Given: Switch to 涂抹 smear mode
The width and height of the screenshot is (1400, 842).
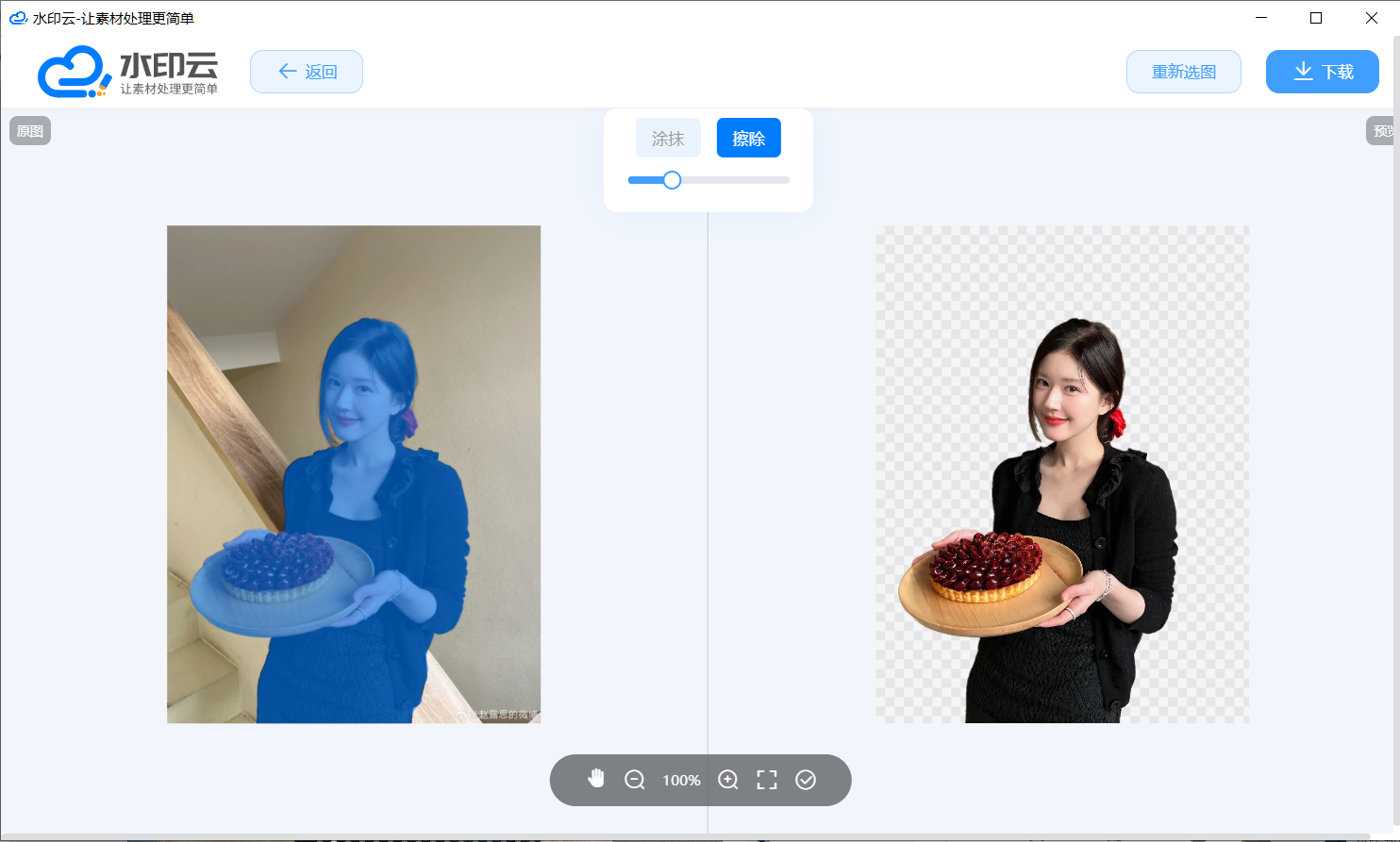Looking at the screenshot, I should (x=668, y=139).
